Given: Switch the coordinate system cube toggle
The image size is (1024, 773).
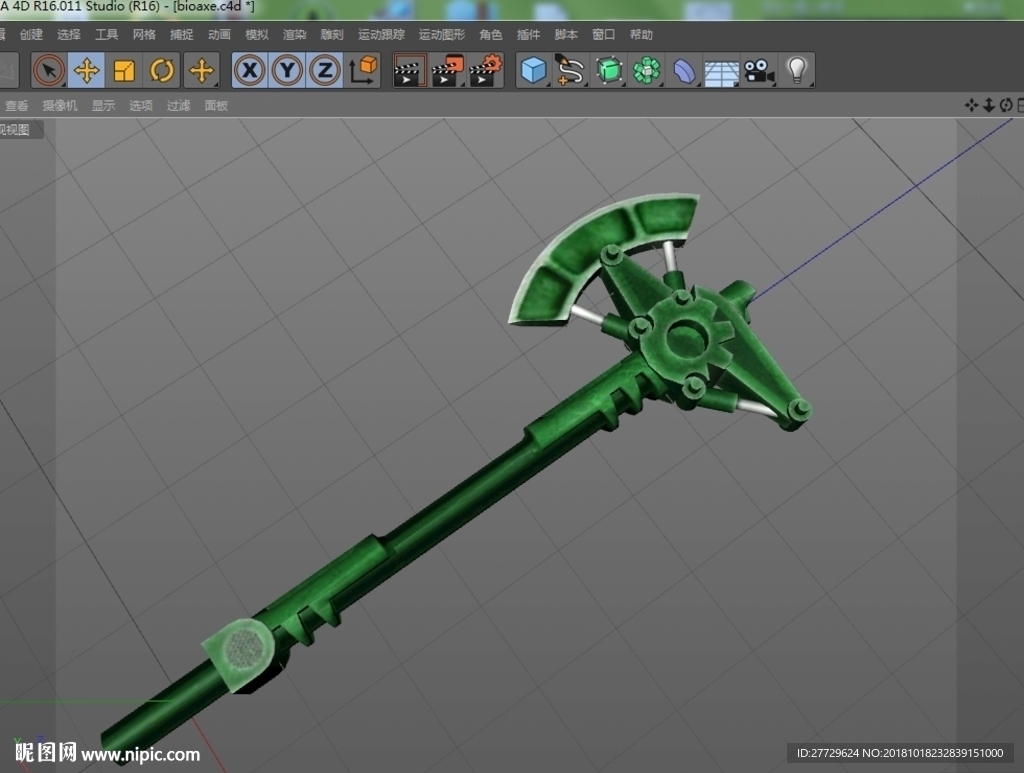Looking at the screenshot, I should [362, 71].
